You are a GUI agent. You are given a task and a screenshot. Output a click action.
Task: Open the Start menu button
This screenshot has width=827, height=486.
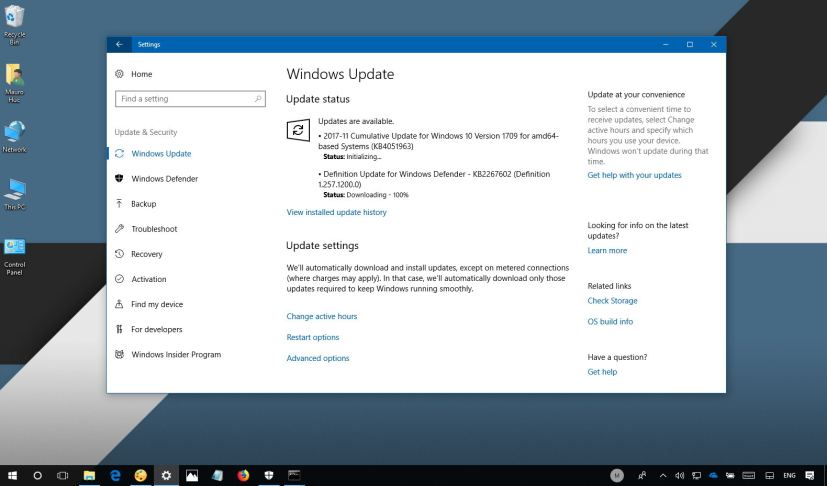(12, 475)
